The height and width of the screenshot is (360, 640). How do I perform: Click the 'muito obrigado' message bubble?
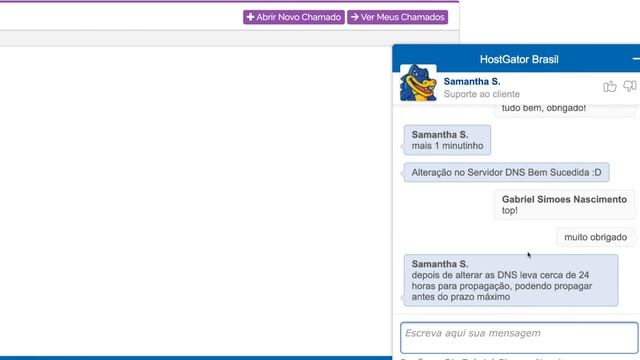(596, 237)
